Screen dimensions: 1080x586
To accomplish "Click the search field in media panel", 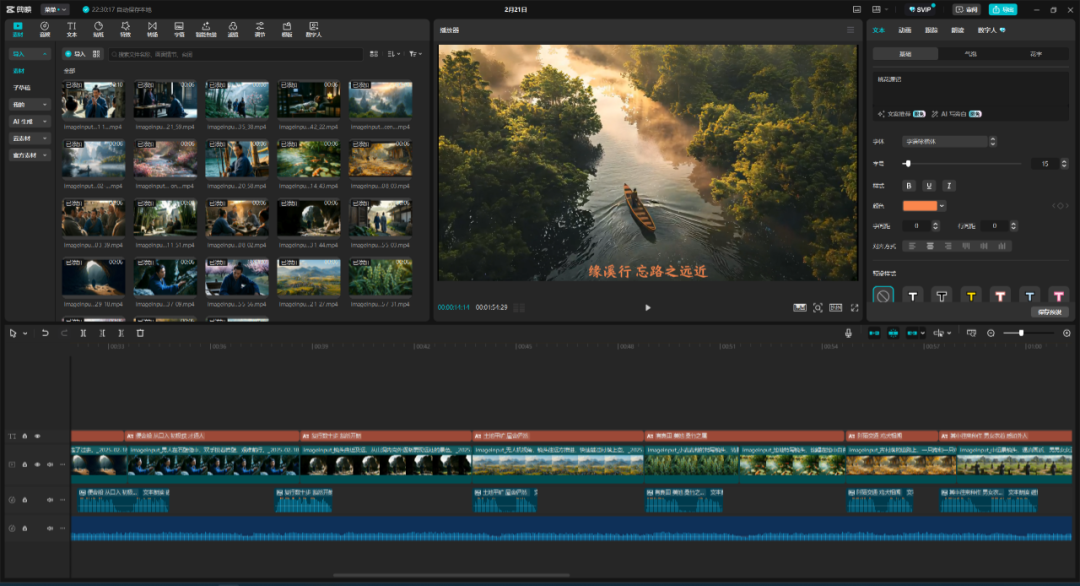I will [236, 54].
